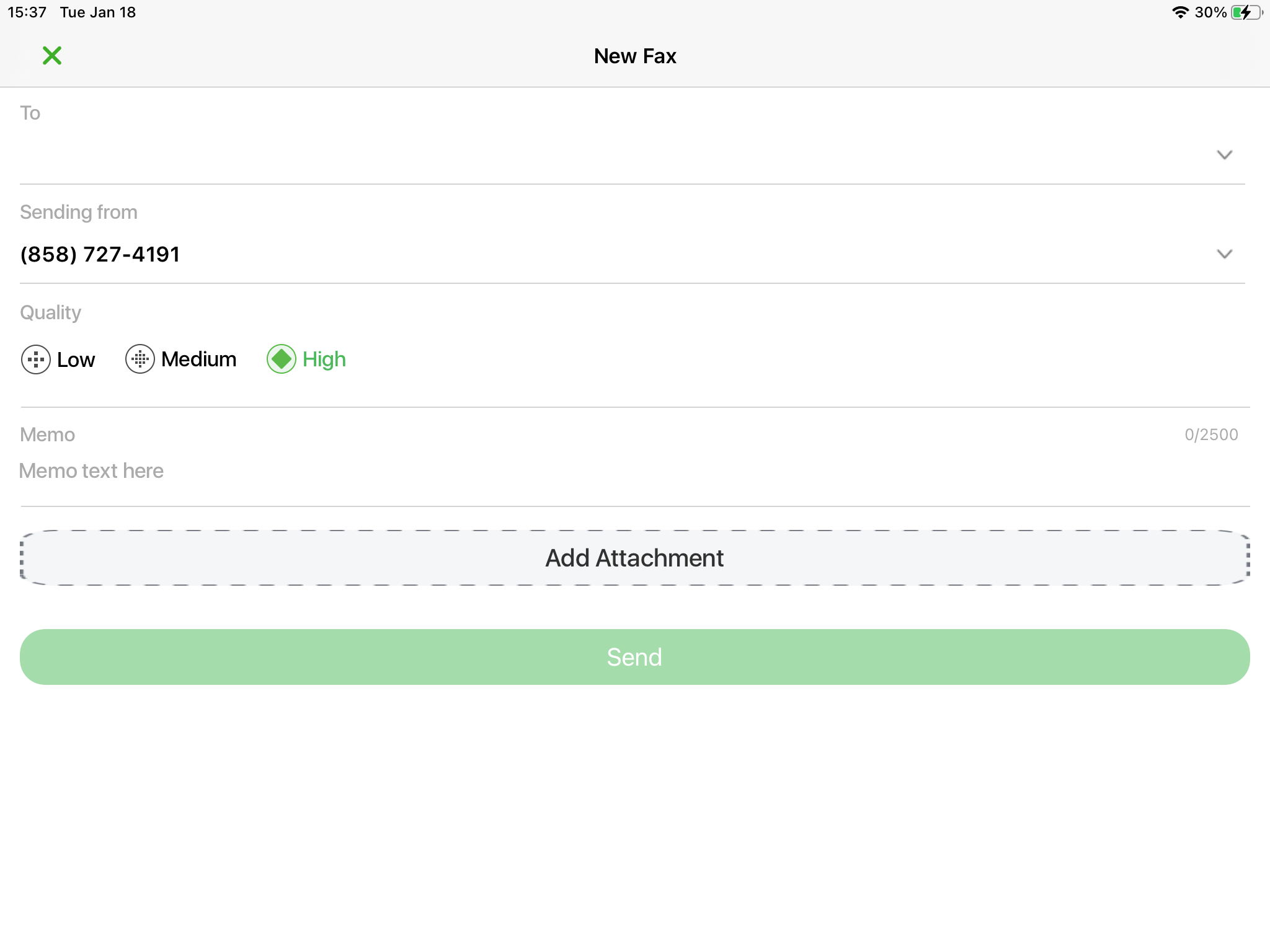This screenshot has height=952, width=1270.
Task: Expand the To recipient chevron
Action: [x=1224, y=155]
